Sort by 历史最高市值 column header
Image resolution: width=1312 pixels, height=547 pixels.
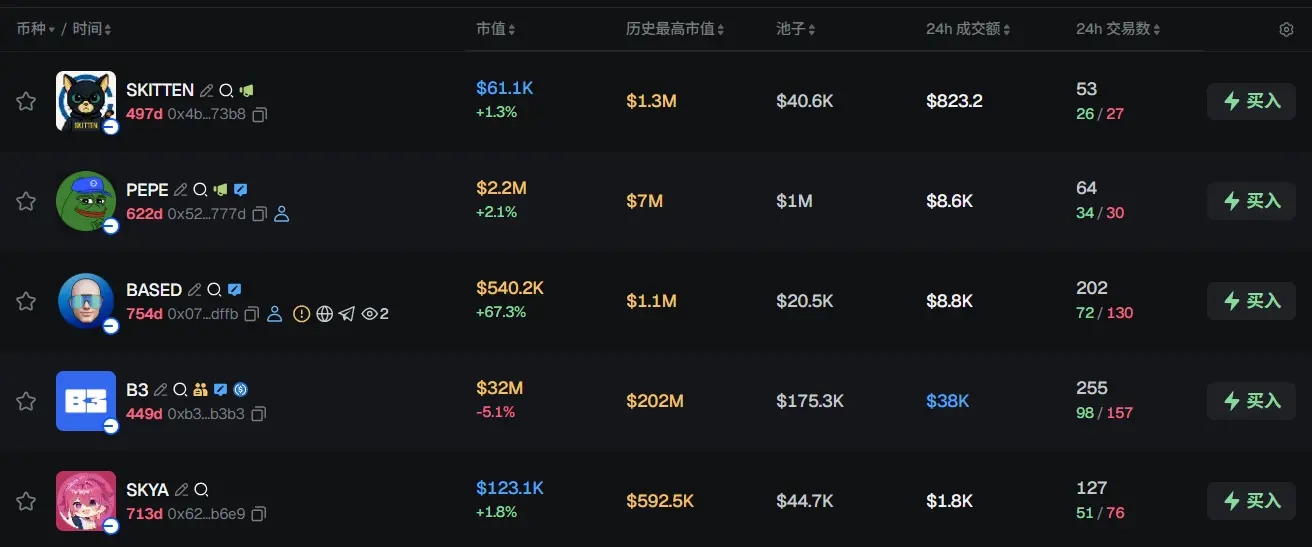click(x=675, y=30)
